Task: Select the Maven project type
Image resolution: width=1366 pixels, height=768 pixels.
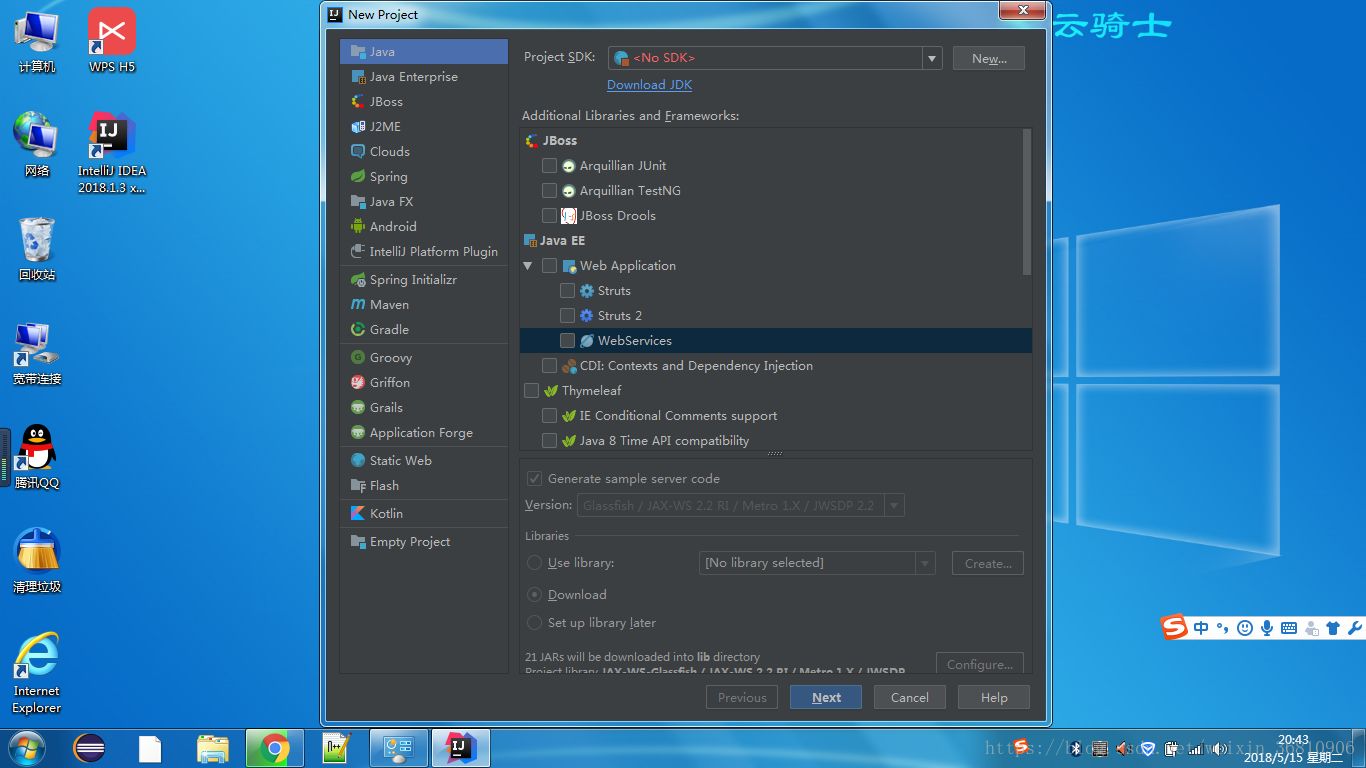Action: click(424, 305)
